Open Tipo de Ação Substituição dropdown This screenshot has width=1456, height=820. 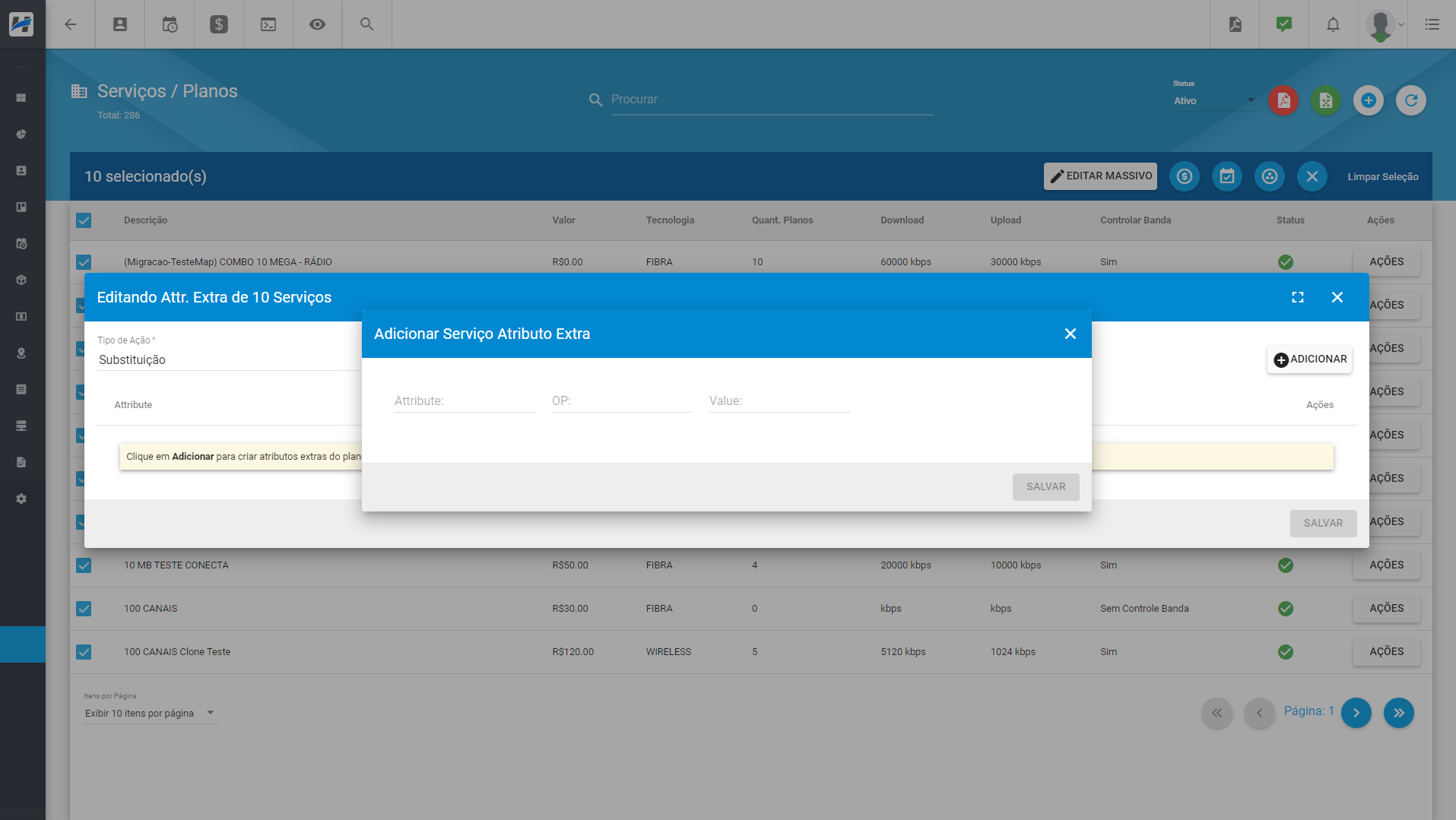pos(228,359)
